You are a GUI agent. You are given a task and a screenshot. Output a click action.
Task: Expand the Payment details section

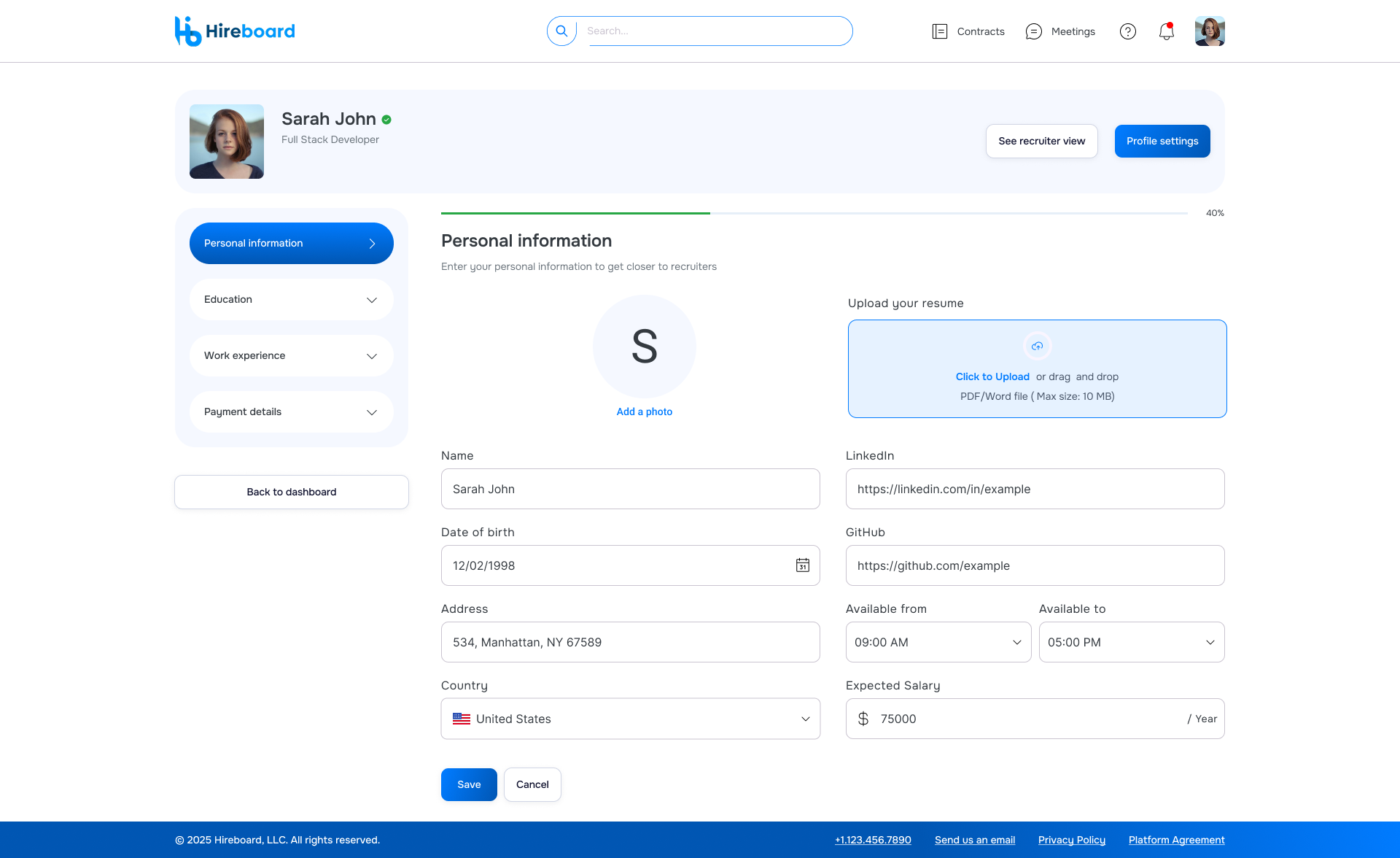tap(292, 412)
